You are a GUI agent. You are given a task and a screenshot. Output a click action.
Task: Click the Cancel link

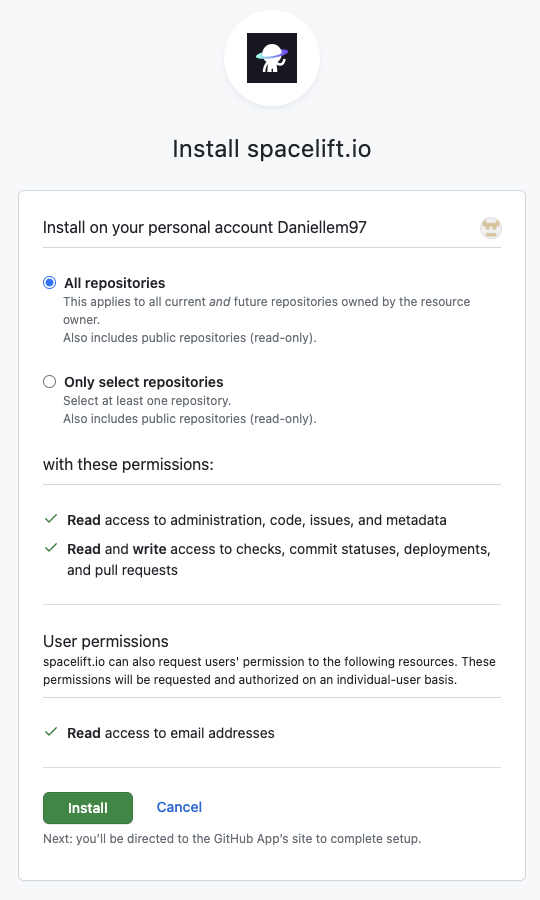pyautogui.click(x=179, y=807)
